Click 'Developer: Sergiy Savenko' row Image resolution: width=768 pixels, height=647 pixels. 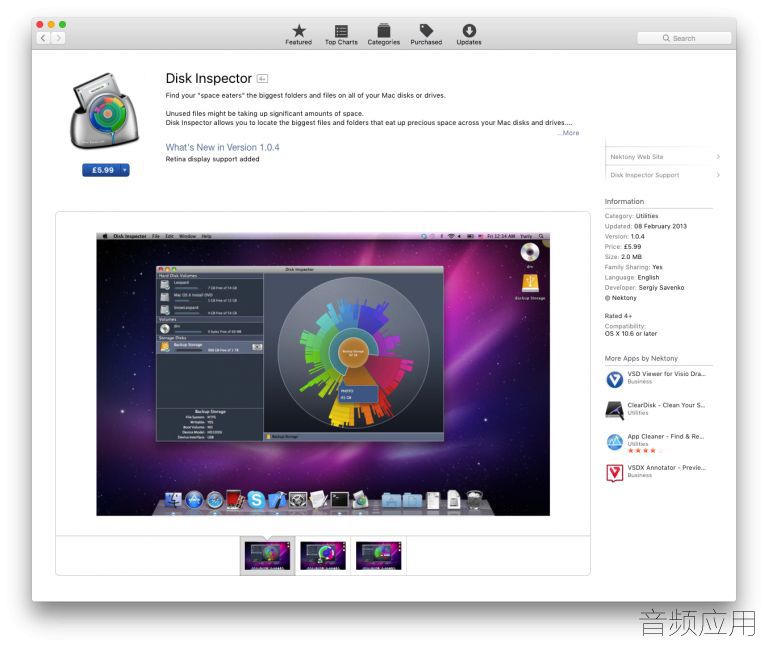[x=644, y=288]
